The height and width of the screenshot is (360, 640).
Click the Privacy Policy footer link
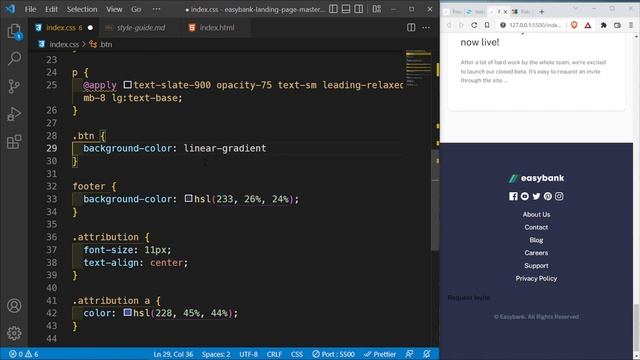[x=536, y=278]
